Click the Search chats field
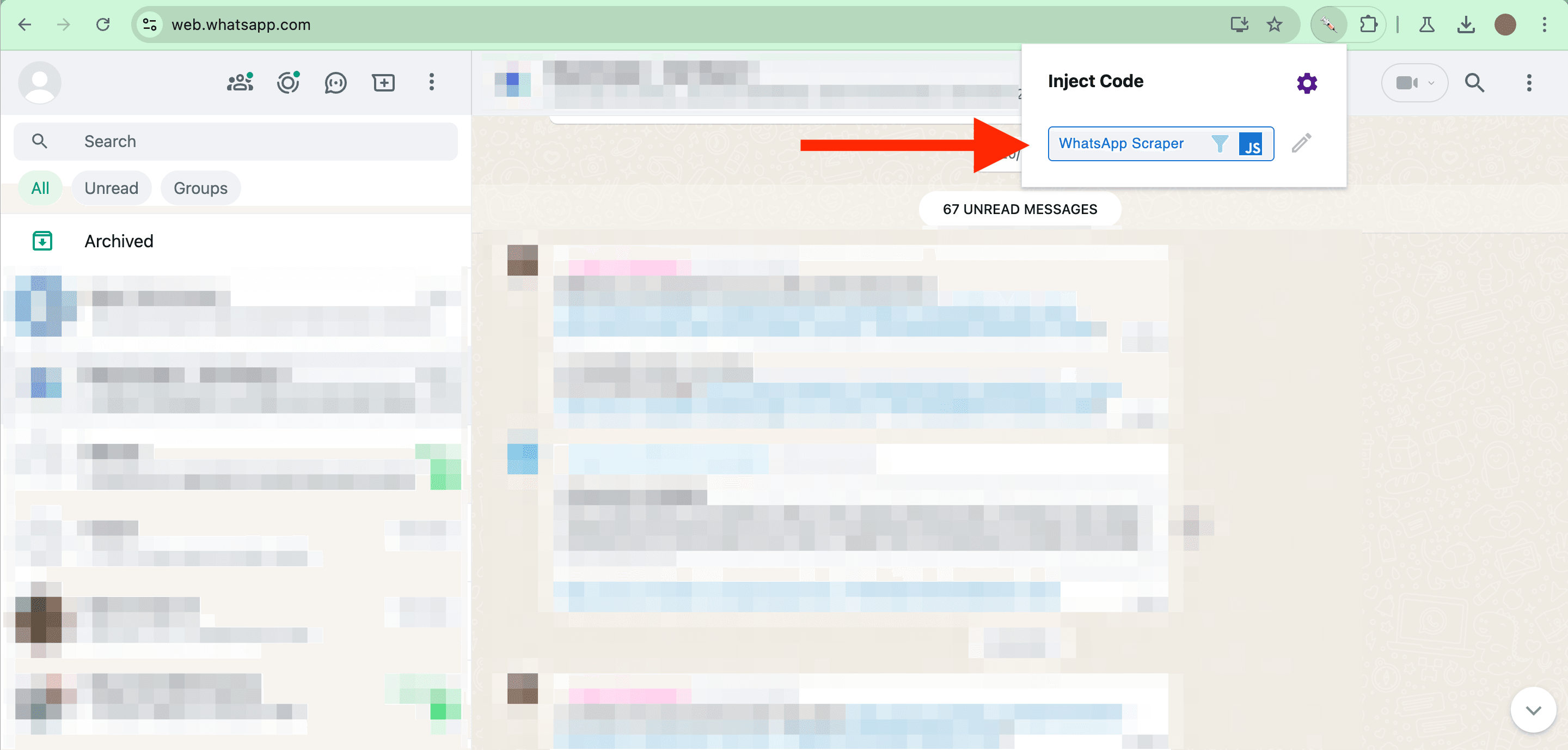 tap(236, 141)
